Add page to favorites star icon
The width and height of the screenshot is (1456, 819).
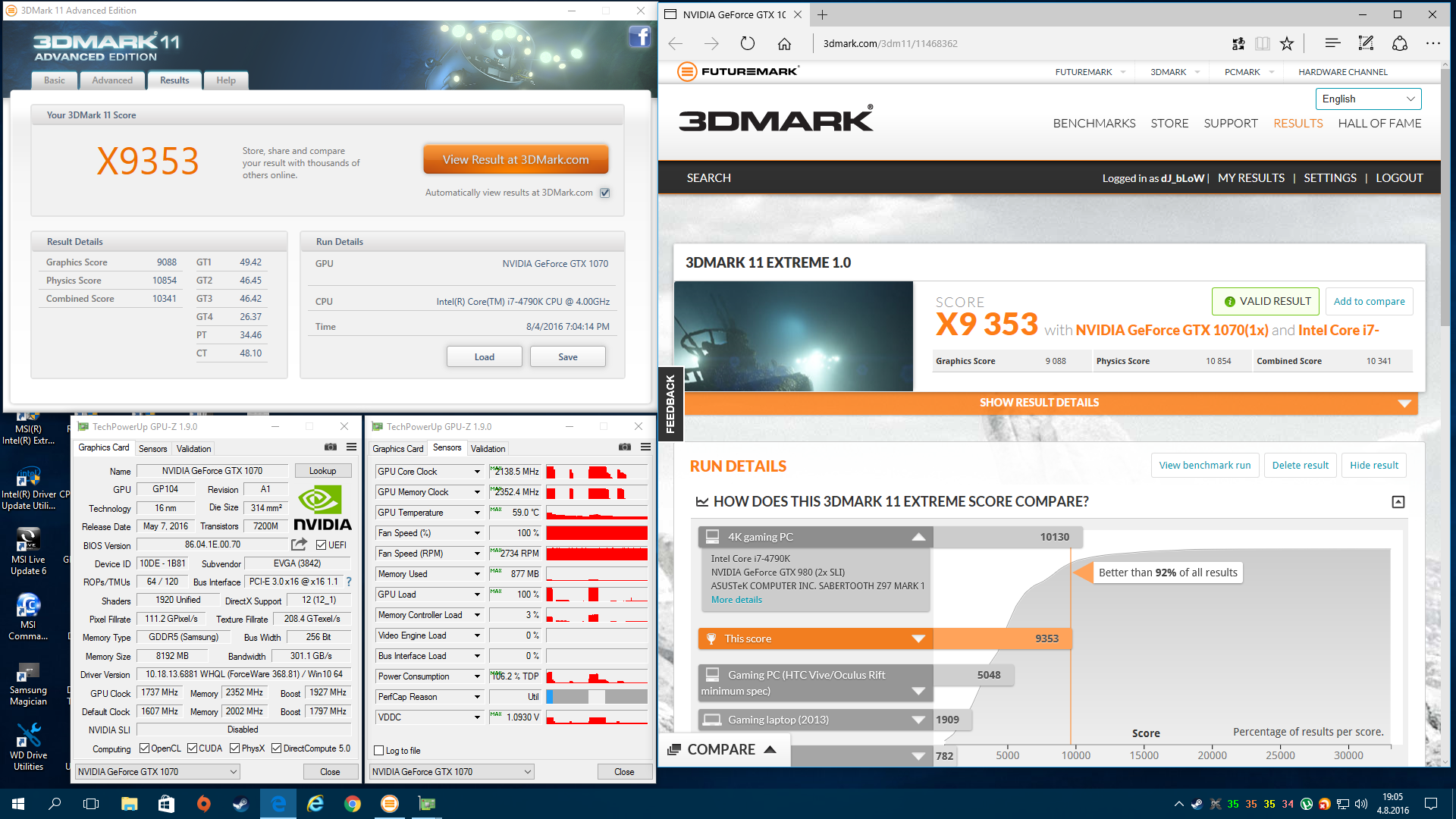coord(1287,43)
